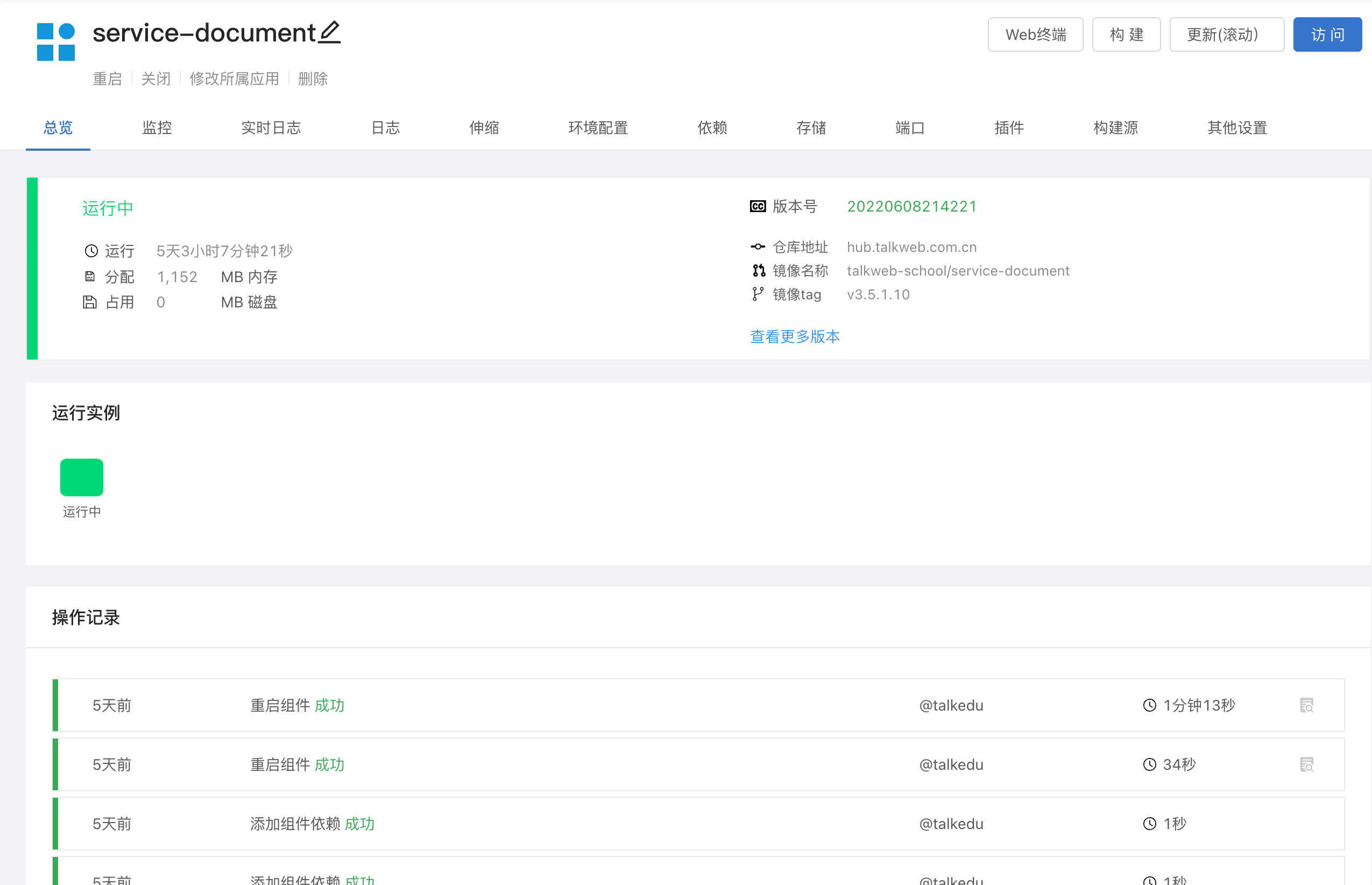The height and width of the screenshot is (885, 1372).
Task: Click the blue component logo icon
Action: (x=56, y=42)
